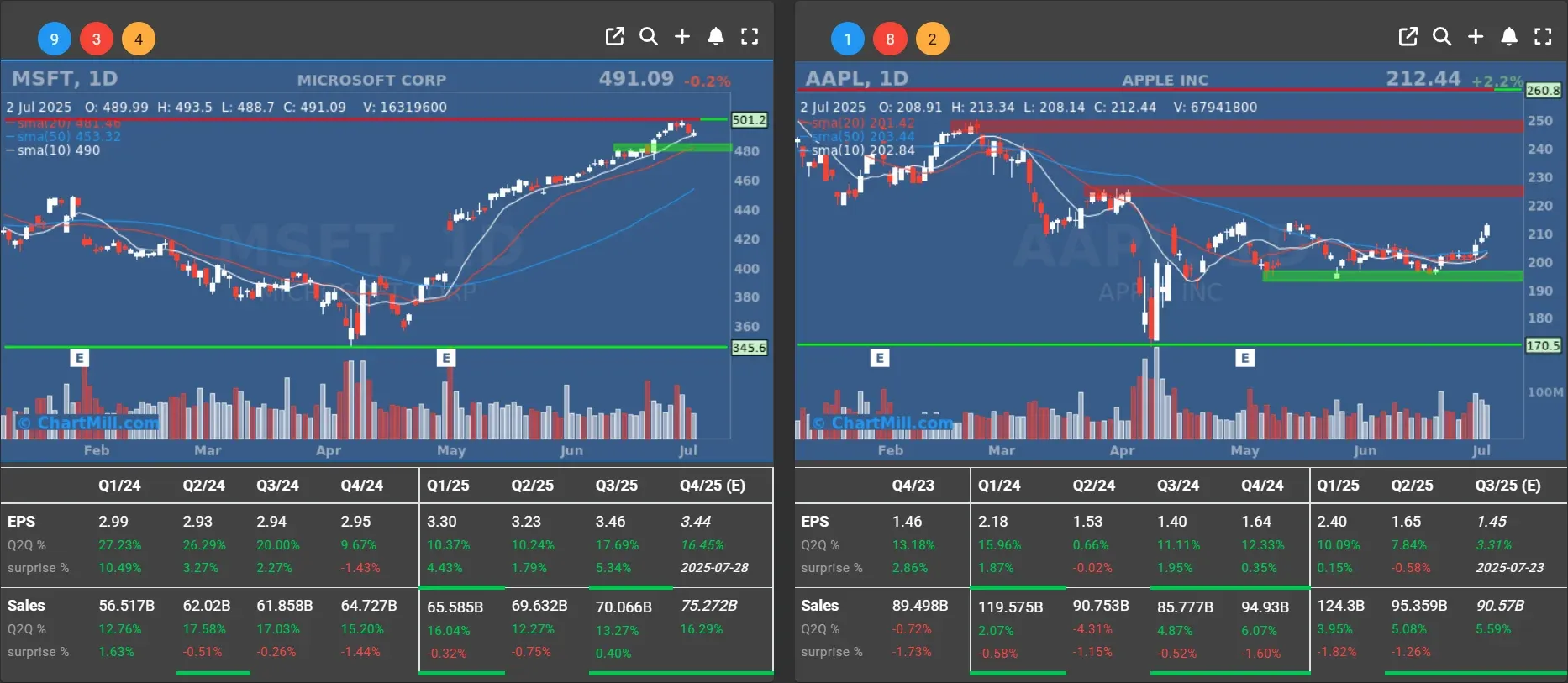
Task: Click the sma(10) 202.84 legend on AAPL
Action: point(858,150)
